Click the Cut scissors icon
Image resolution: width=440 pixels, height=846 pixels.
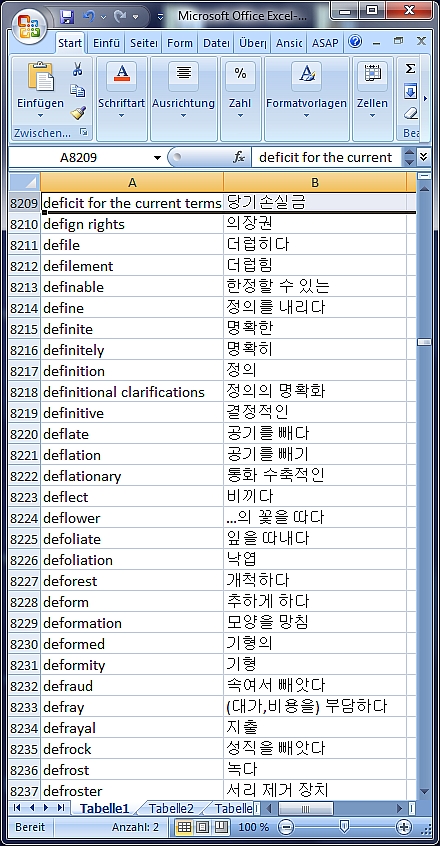pyautogui.click(x=78, y=69)
